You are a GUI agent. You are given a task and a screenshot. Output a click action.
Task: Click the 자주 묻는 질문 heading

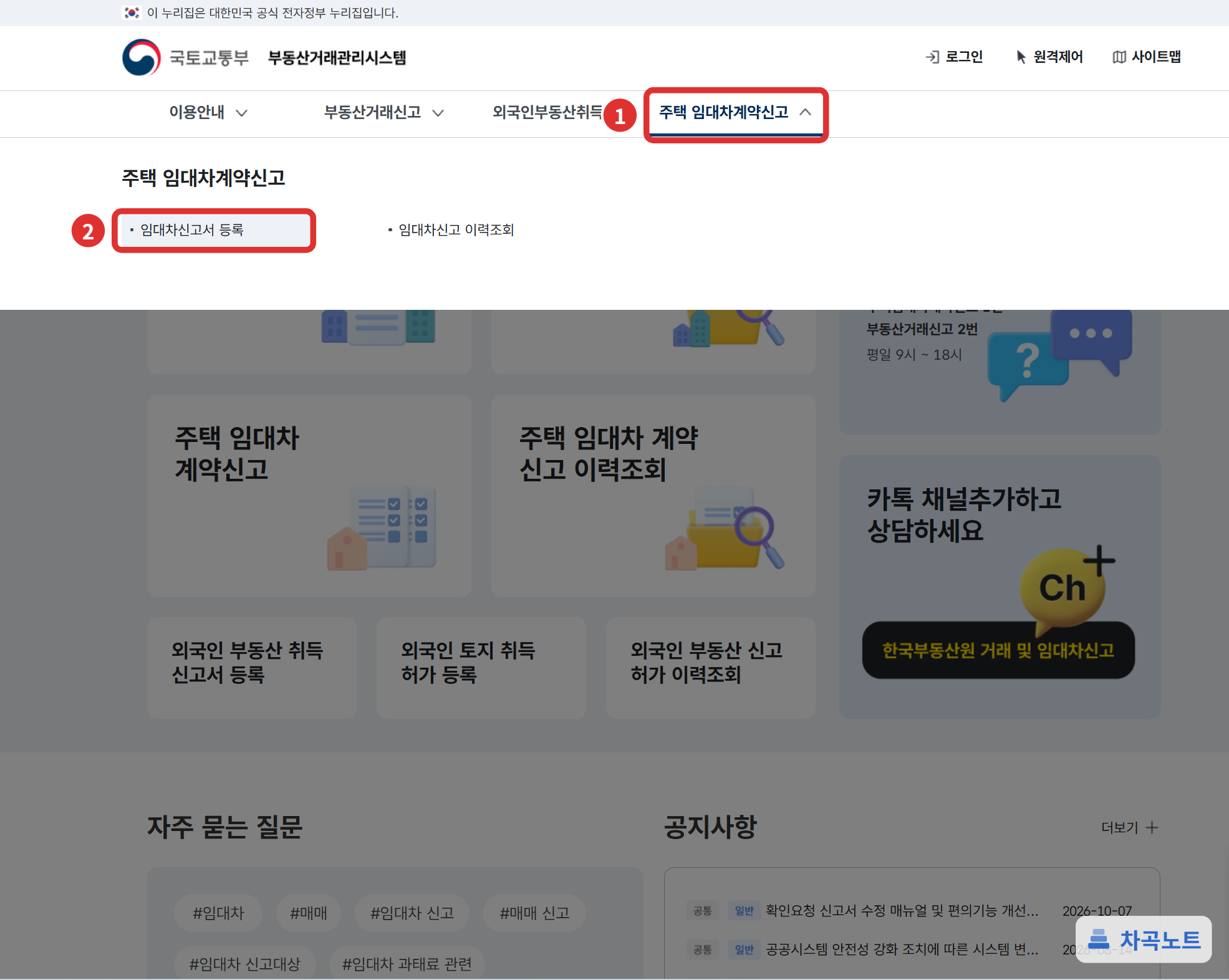225,827
